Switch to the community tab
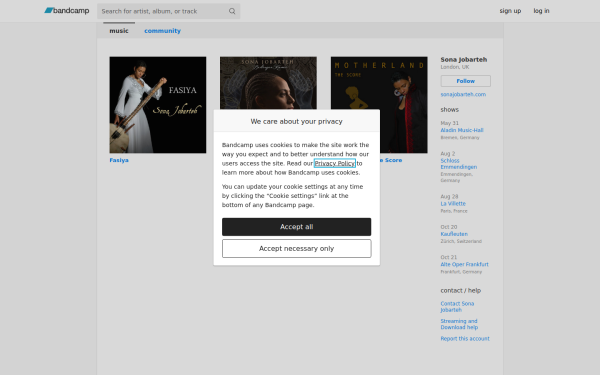This screenshot has width=600, height=375. (162, 31)
